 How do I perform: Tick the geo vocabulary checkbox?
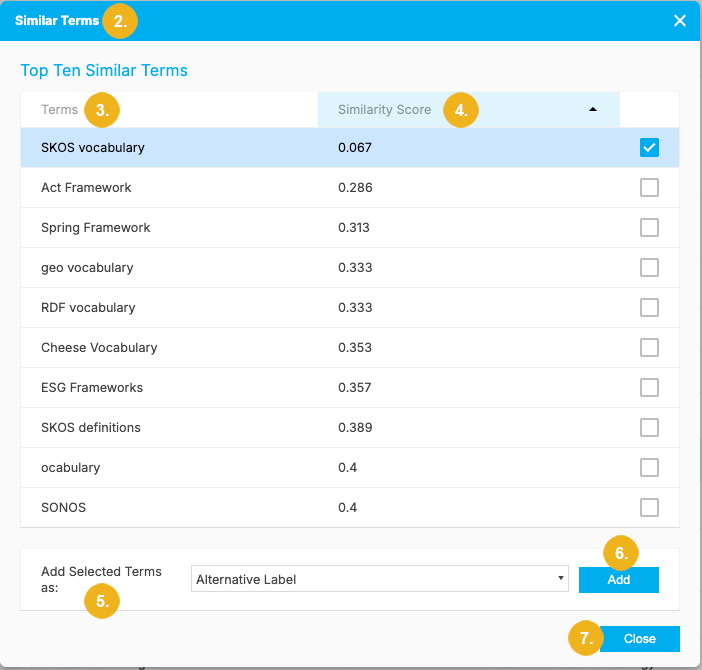649,268
